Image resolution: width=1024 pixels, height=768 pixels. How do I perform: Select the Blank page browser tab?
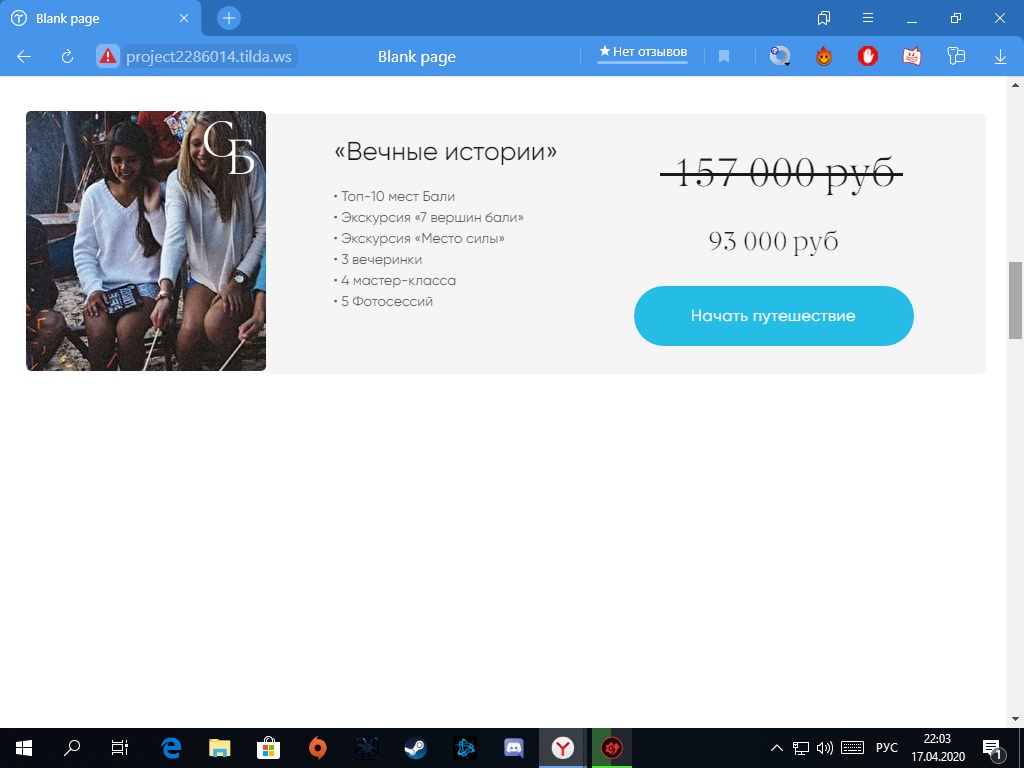click(101, 18)
